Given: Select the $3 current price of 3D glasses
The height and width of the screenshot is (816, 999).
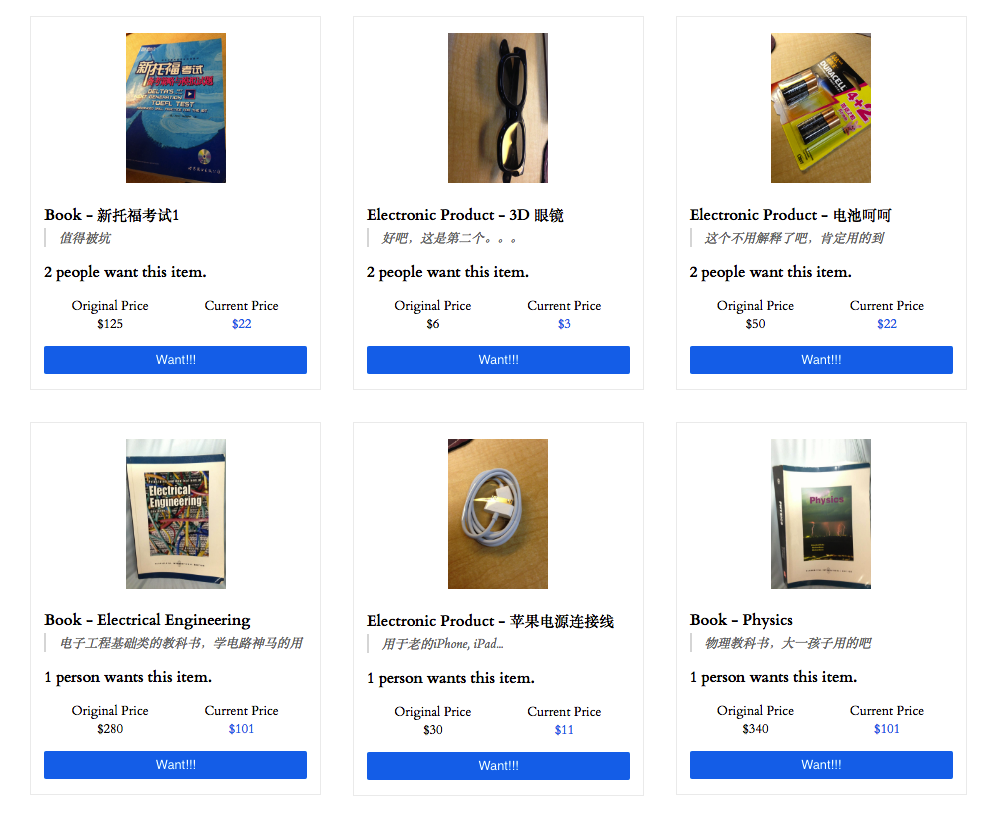Looking at the screenshot, I should coord(564,324).
